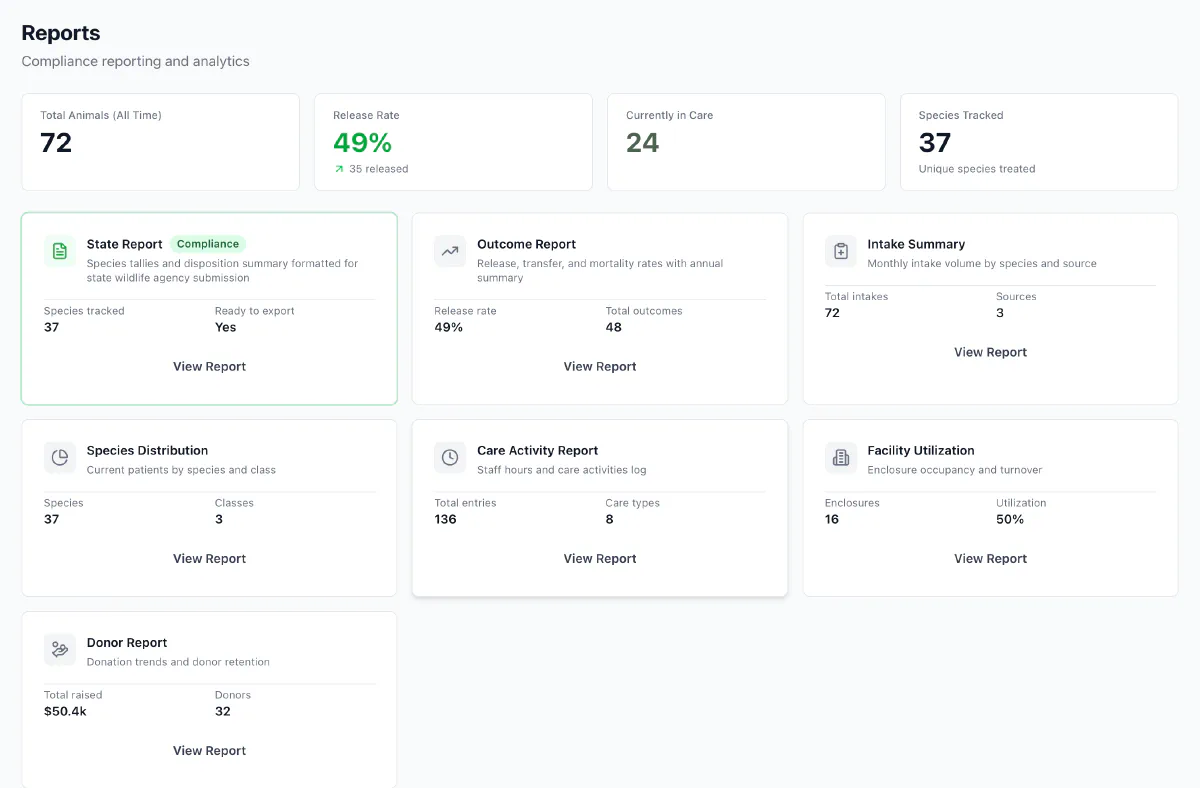
Task: Click the Donor Report title
Action: (x=127, y=643)
